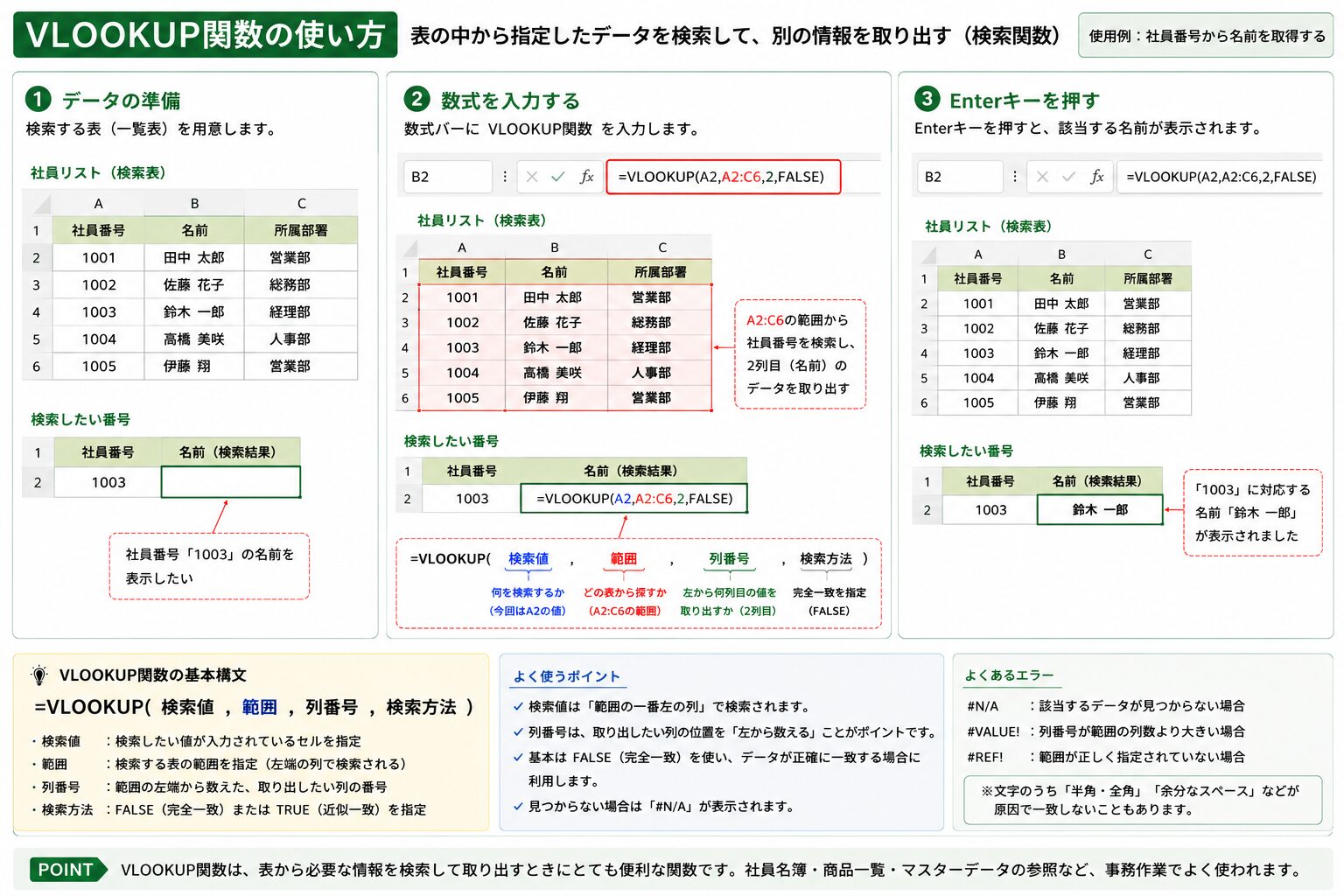This screenshot has width=1344, height=896.
Task: Click 佐藤 花子 cell in step 2 社員リスト table
Action: (555, 323)
